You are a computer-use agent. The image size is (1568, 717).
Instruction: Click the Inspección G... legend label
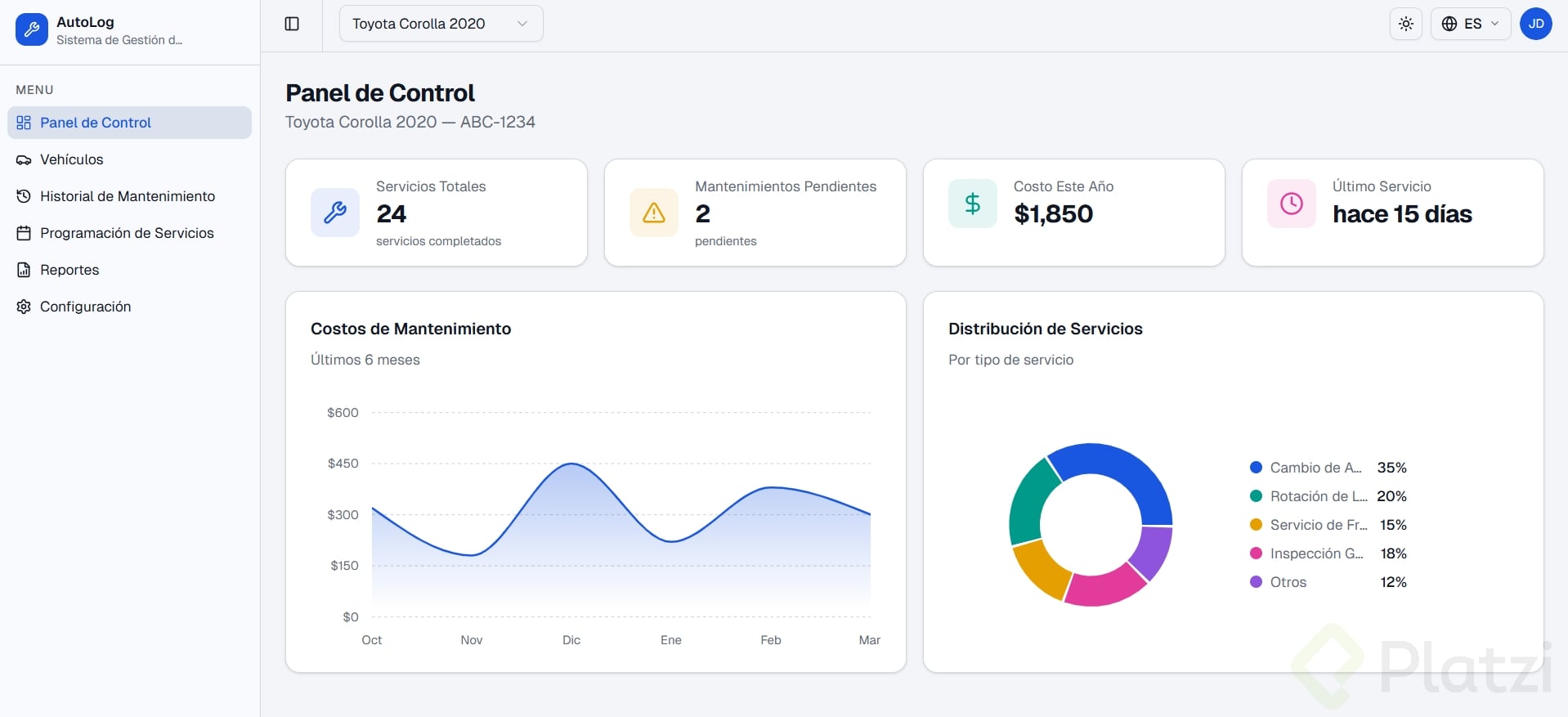pyautogui.click(x=1316, y=553)
